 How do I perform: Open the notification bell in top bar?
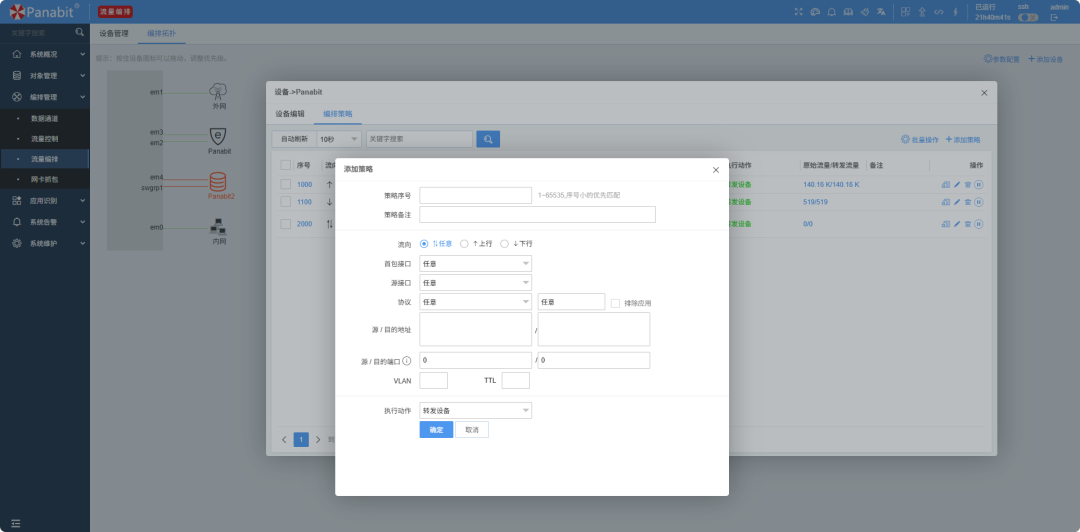pyautogui.click(x=832, y=12)
